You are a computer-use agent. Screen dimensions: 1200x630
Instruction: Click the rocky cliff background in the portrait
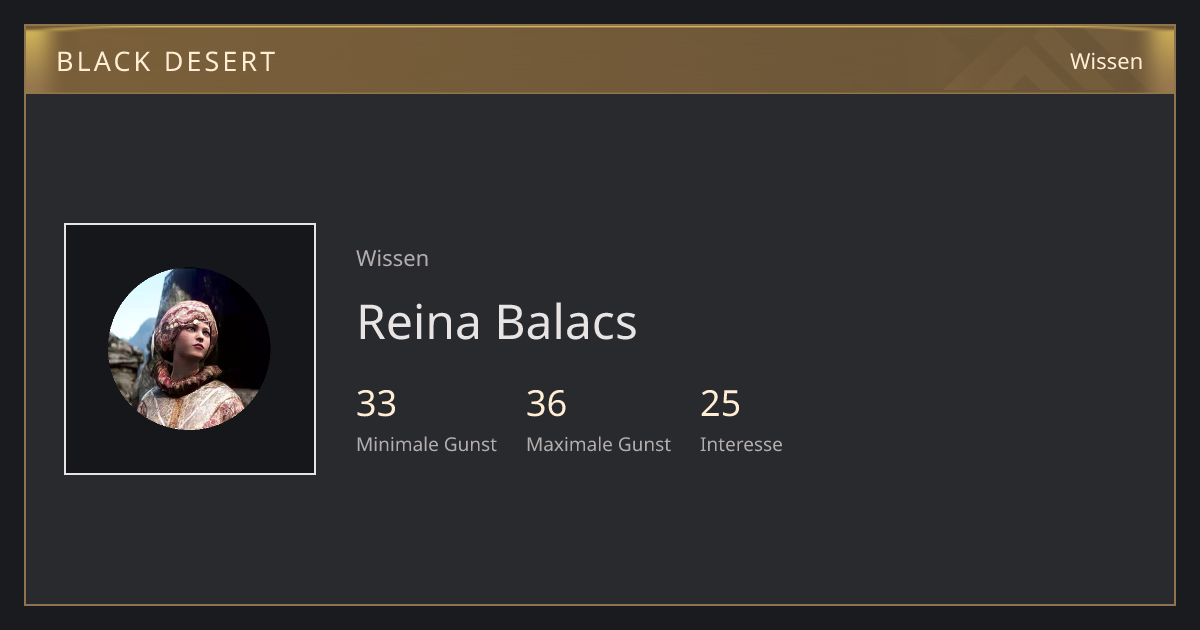(x=125, y=365)
